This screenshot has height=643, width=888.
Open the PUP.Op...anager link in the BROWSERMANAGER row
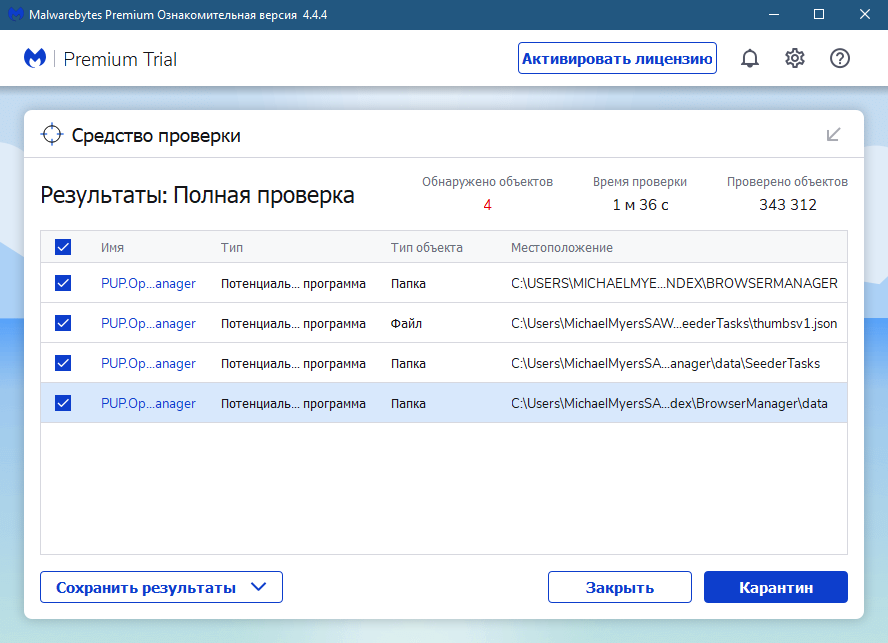pos(148,283)
